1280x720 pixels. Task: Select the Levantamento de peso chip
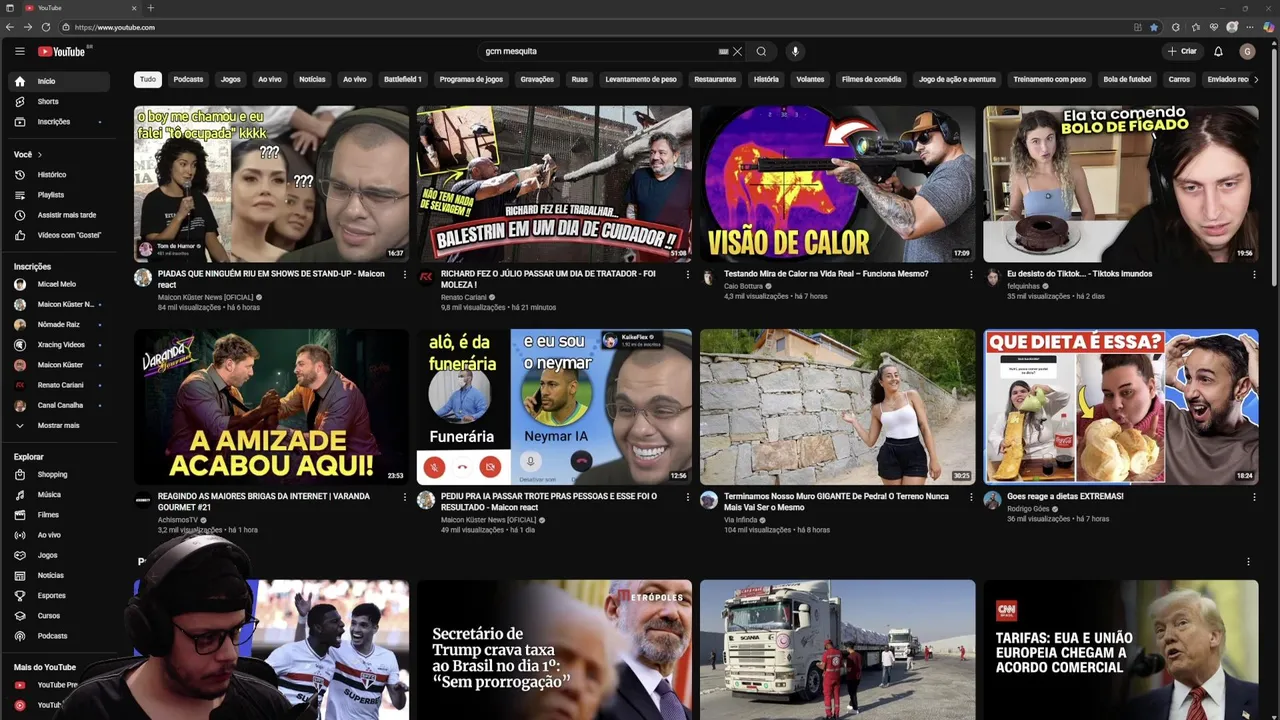[641, 79]
